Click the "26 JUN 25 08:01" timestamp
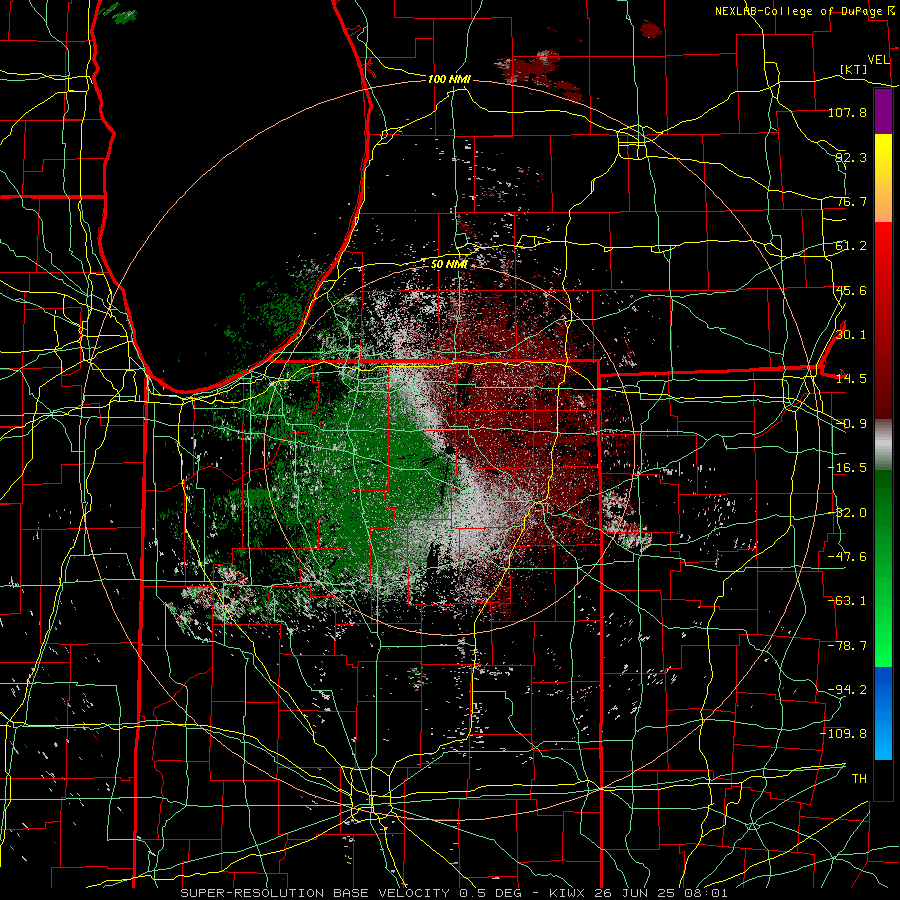Screen dimensions: 900x900 pos(660,893)
